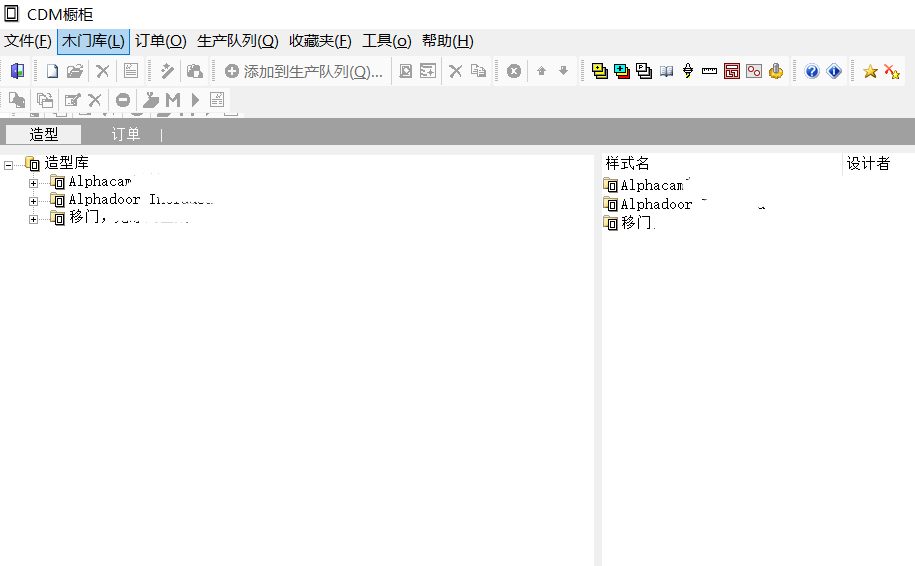Select Alphacam folder in tree

click(x=100, y=181)
